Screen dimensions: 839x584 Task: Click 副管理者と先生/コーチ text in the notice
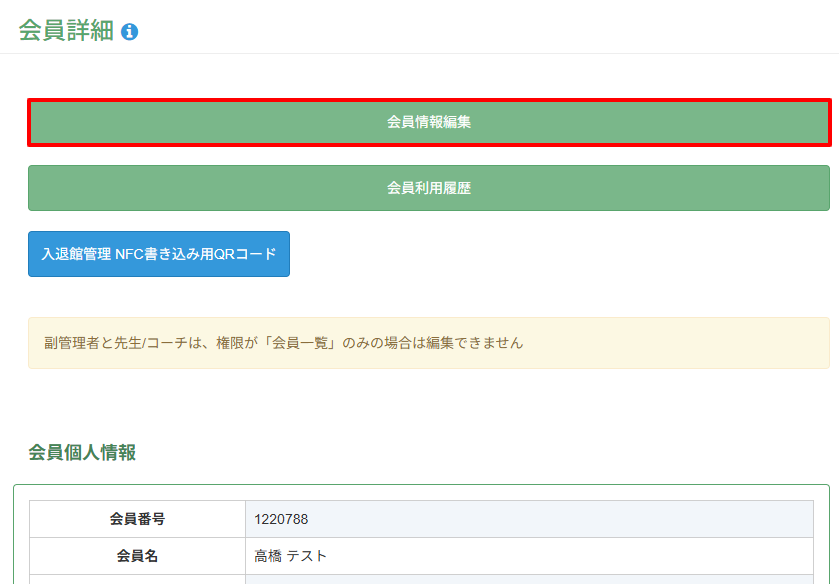110,343
